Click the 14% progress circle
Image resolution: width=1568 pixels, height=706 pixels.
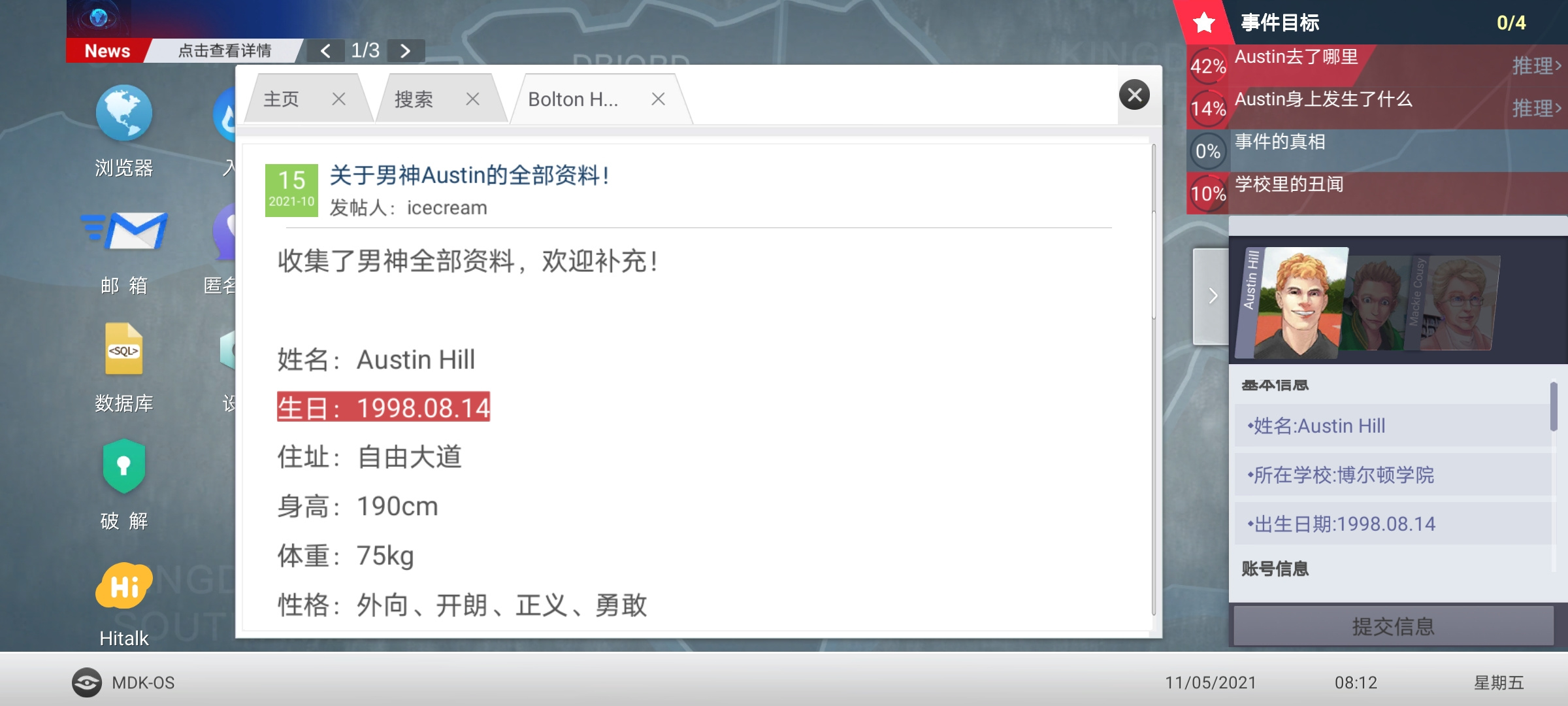(1208, 109)
